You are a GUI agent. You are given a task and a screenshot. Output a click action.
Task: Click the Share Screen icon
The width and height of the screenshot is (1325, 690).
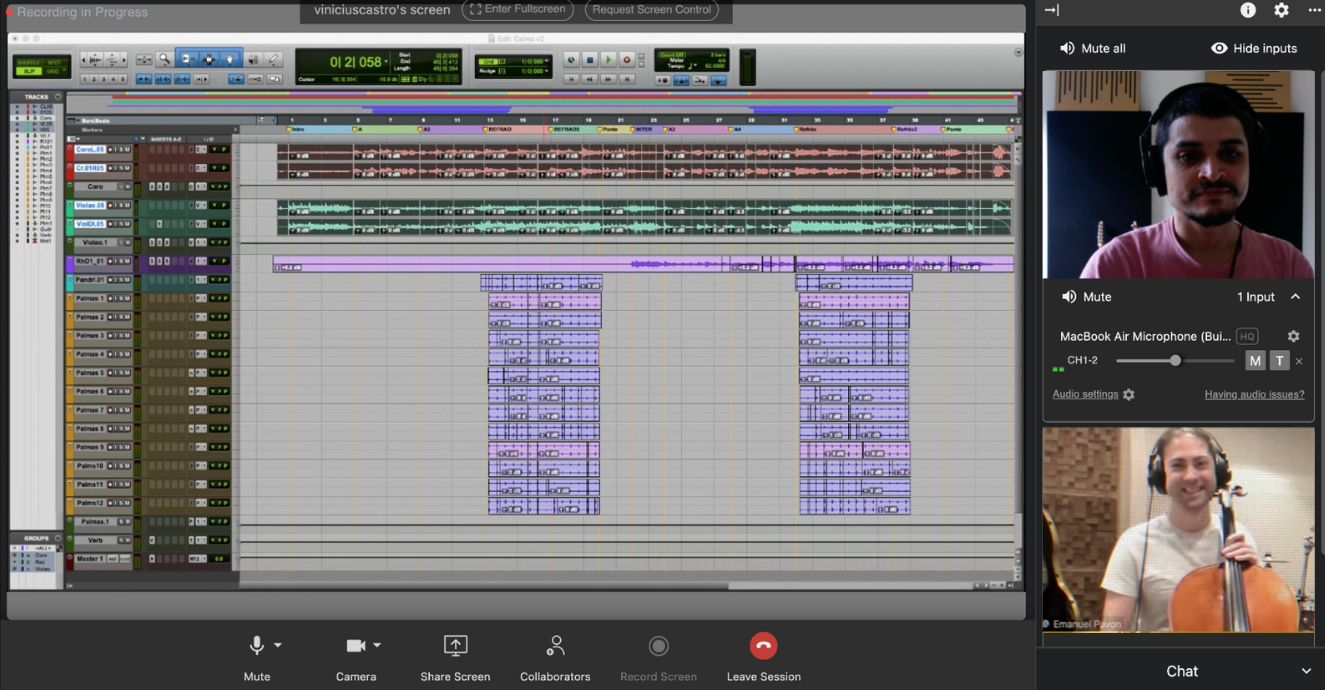[x=455, y=645]
